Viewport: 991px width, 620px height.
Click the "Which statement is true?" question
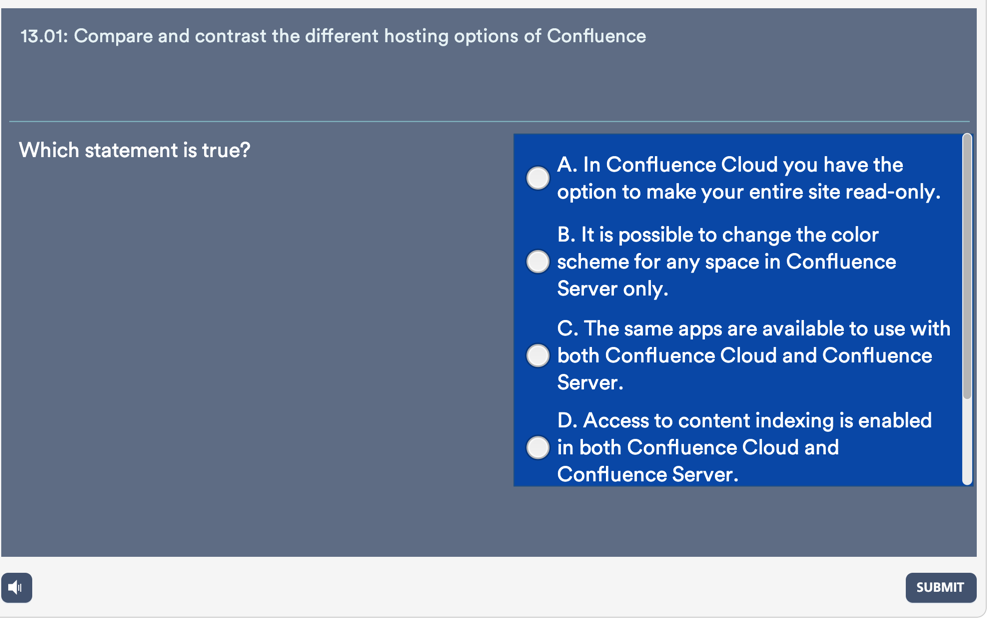tap(135, 150)
